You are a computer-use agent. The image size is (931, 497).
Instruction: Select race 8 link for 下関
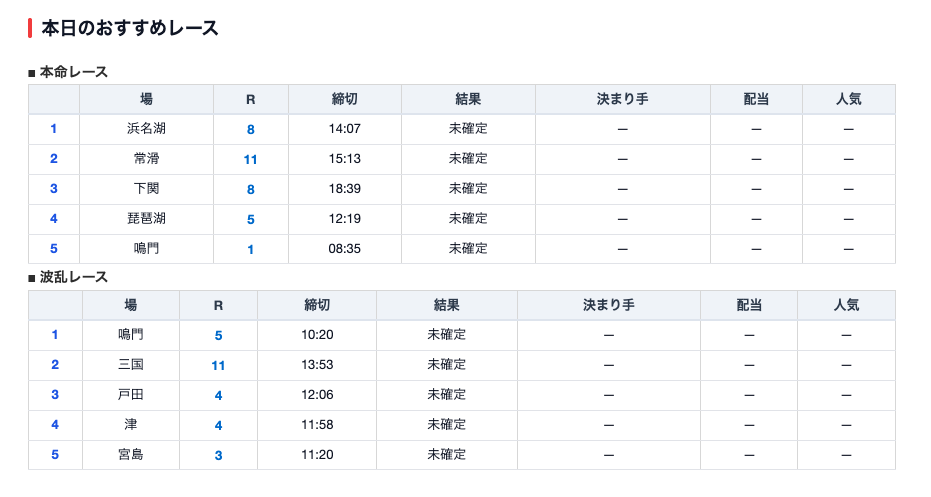click(251, 189)
